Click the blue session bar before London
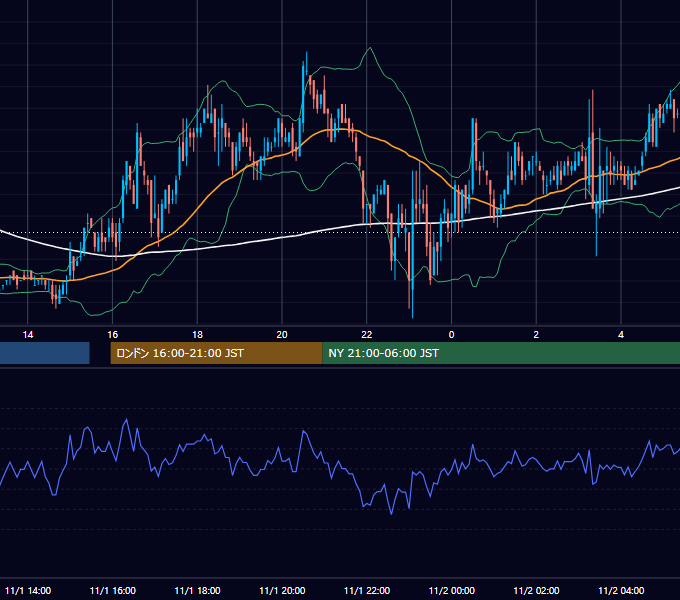The image size is (680, 600). [45, 353]
